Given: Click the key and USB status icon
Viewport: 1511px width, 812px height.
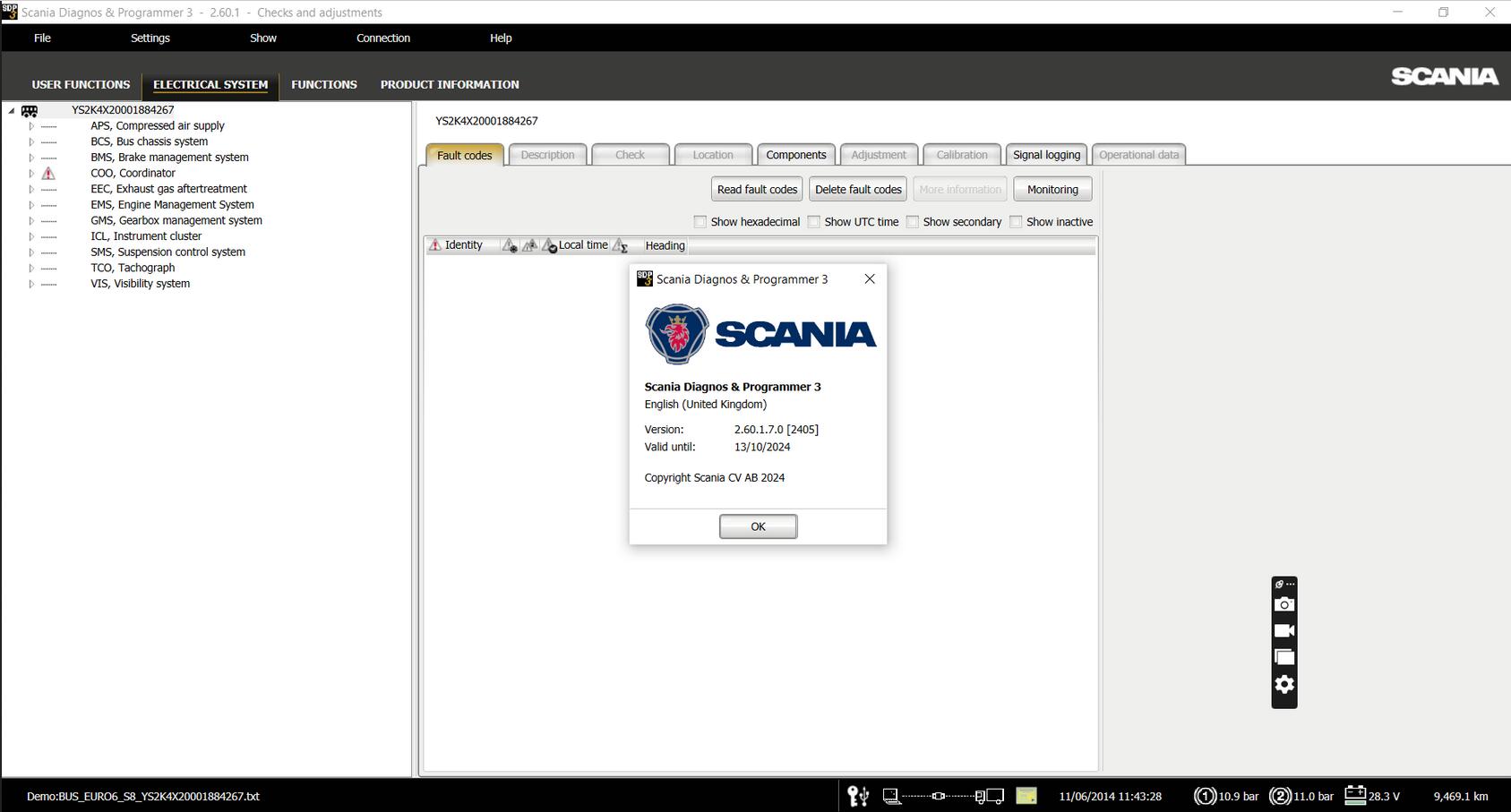Looking at the screenshot, I should coord(858,795).
